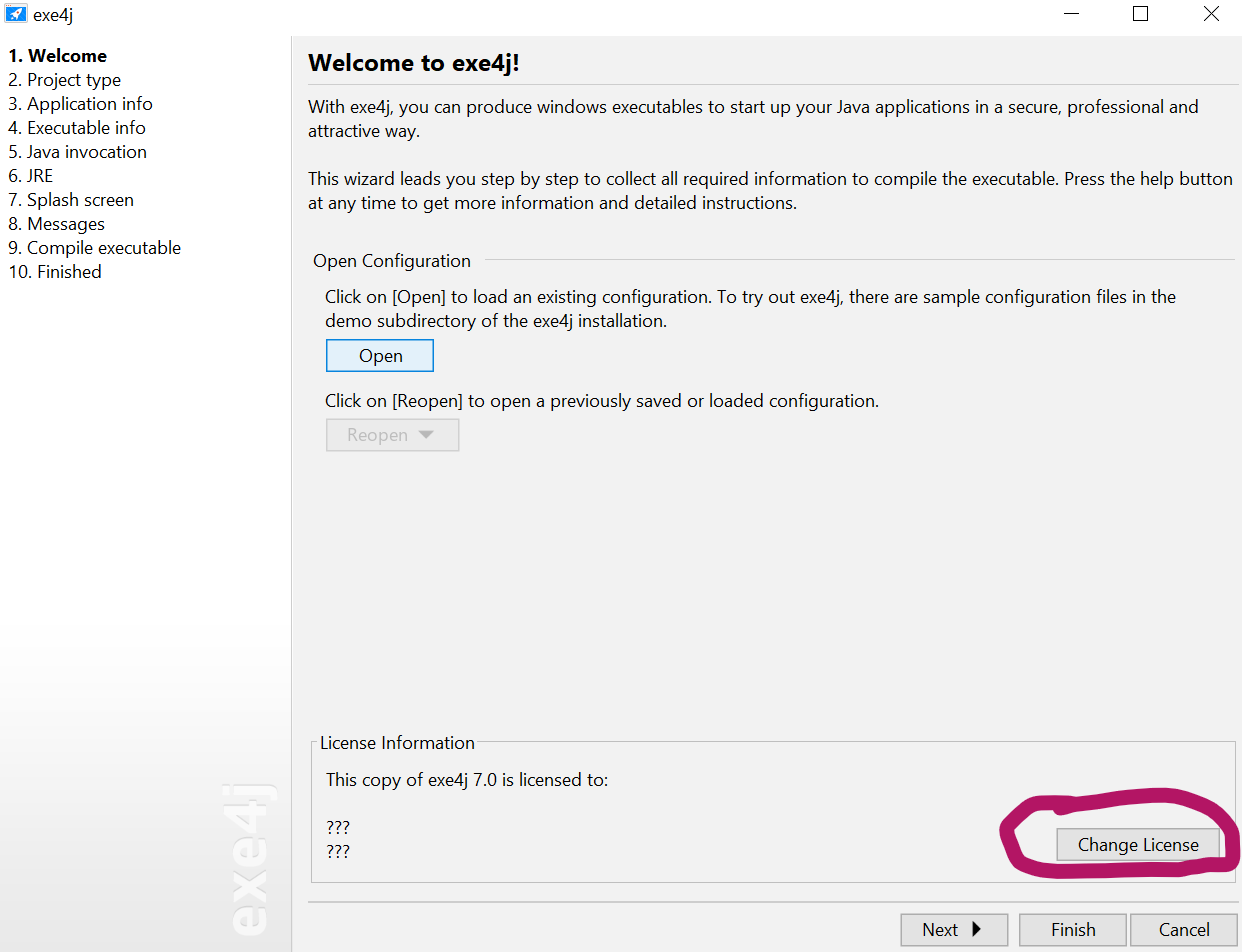Go to '2. Project type' step

tap(65, 80)
